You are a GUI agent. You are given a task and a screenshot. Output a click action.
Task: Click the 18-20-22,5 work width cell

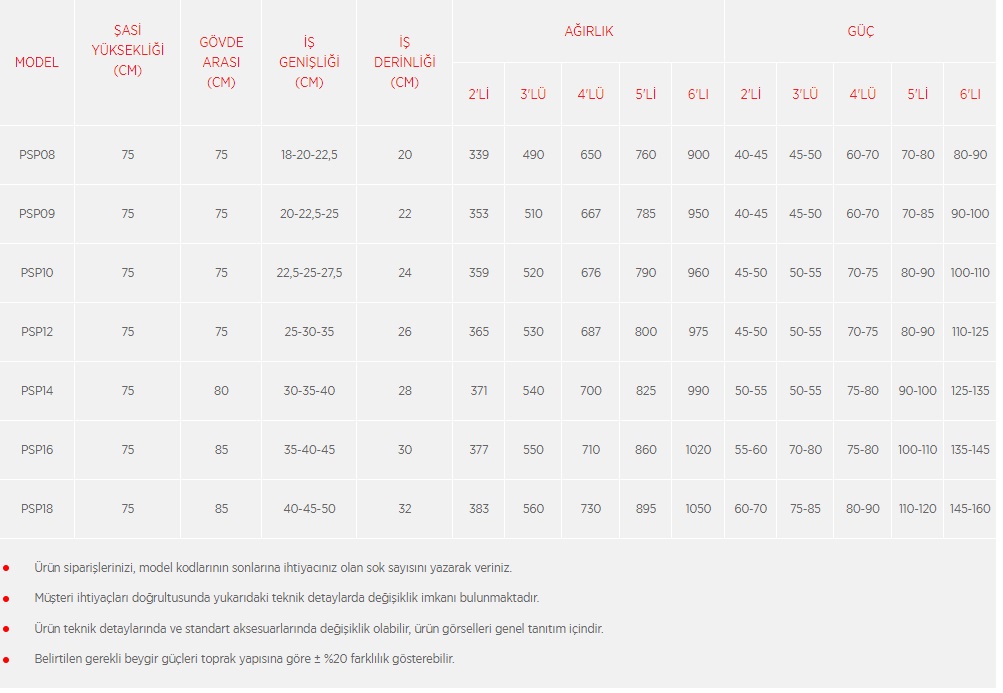(309, 155)
